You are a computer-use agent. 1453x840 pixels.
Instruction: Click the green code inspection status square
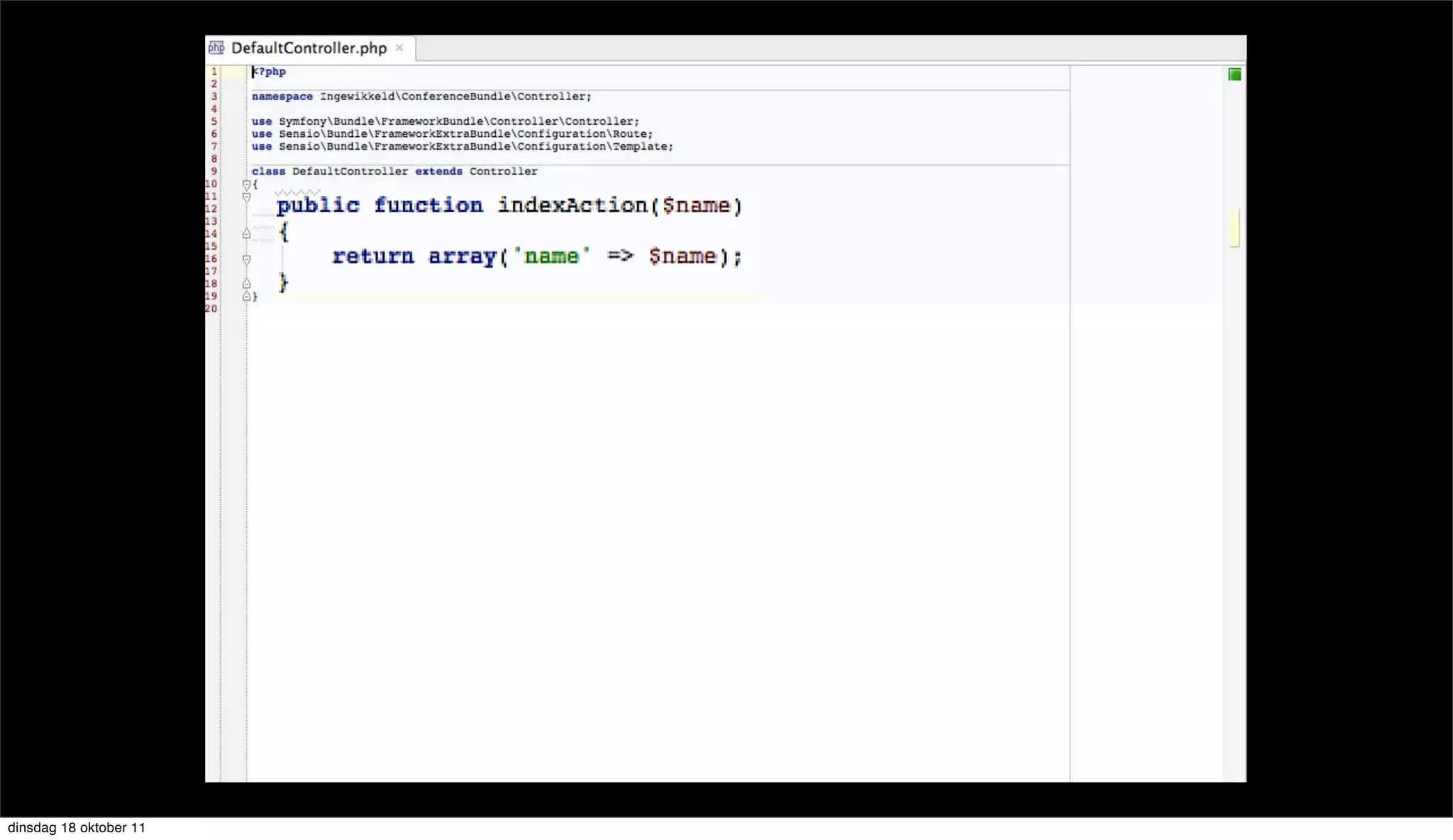(x=1234, y=74)
